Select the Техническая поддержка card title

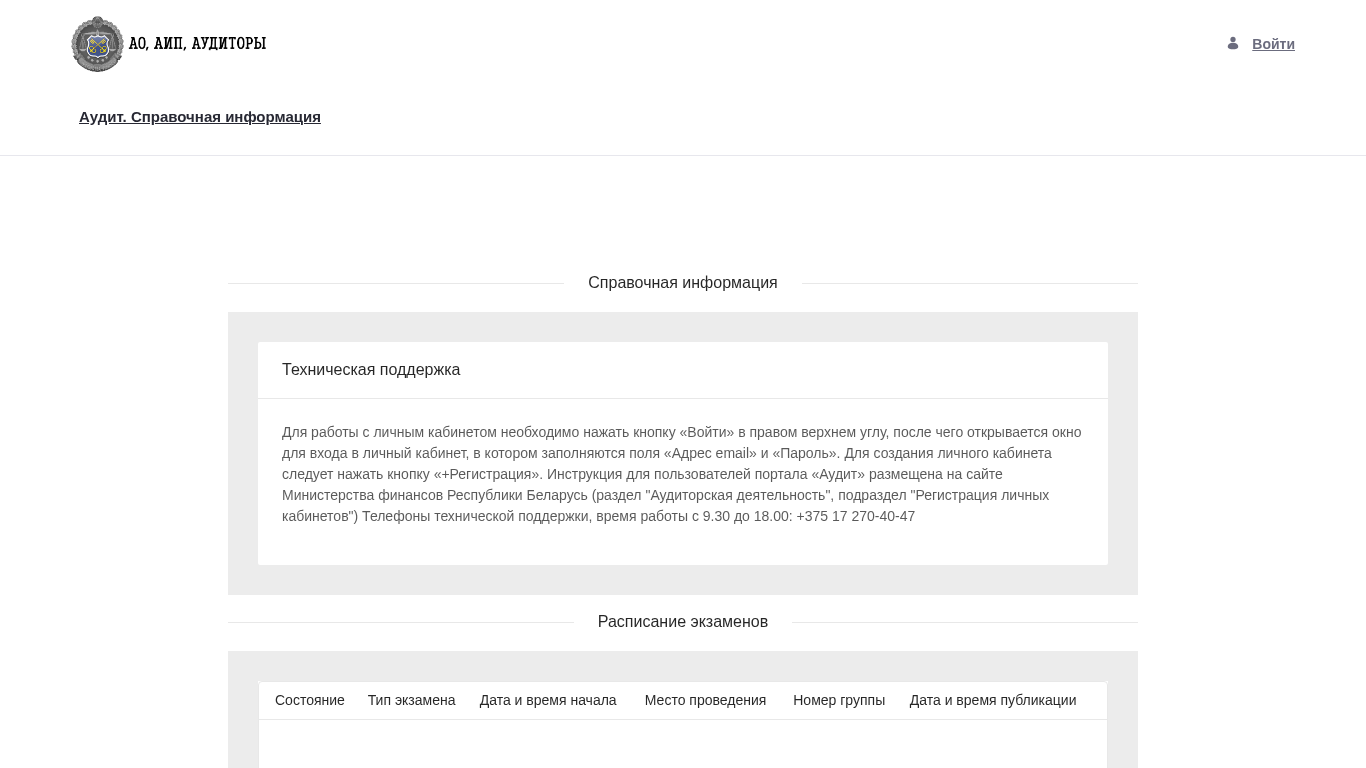371,370
